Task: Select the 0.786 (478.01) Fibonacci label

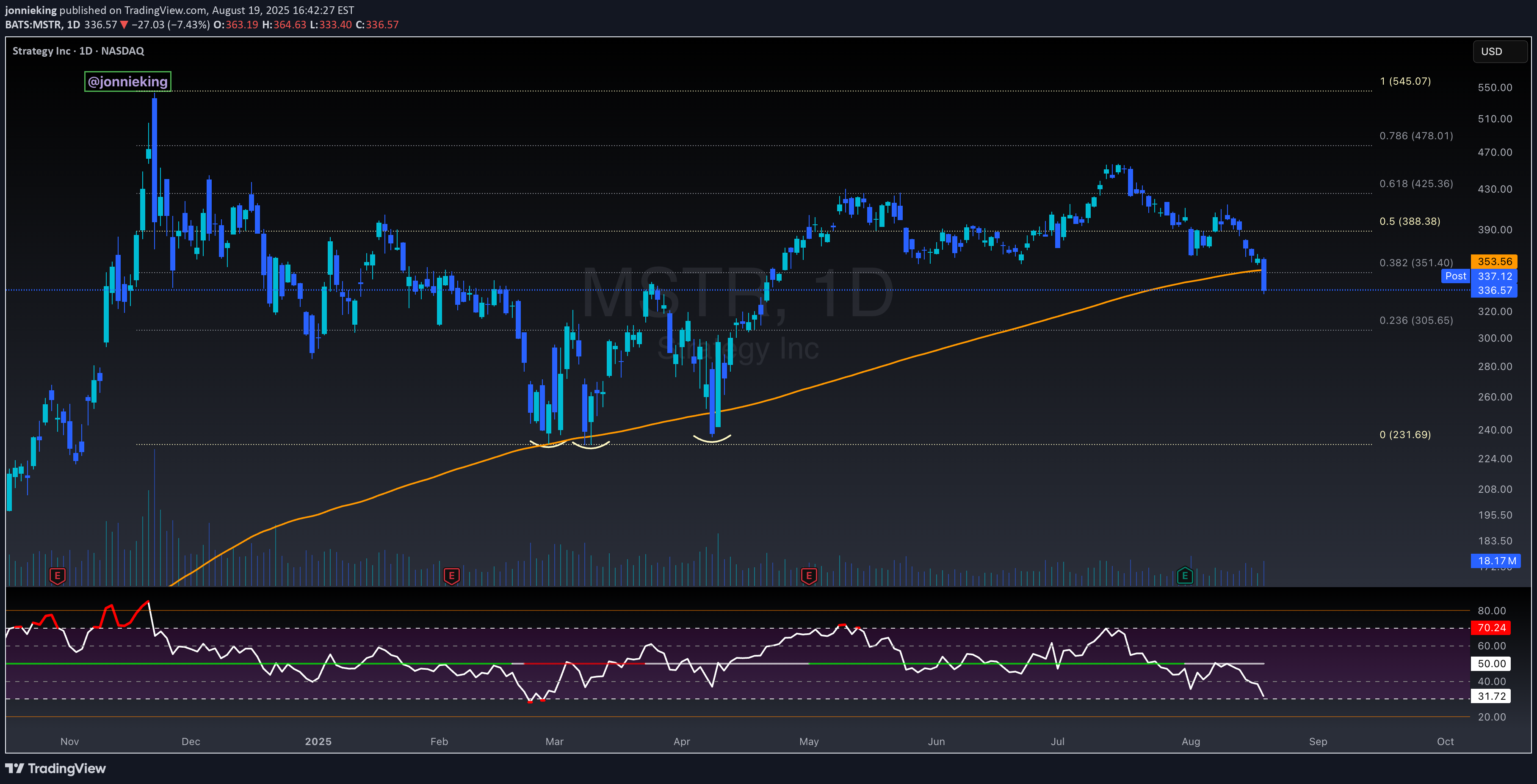Action: (x=1416, y=135)
